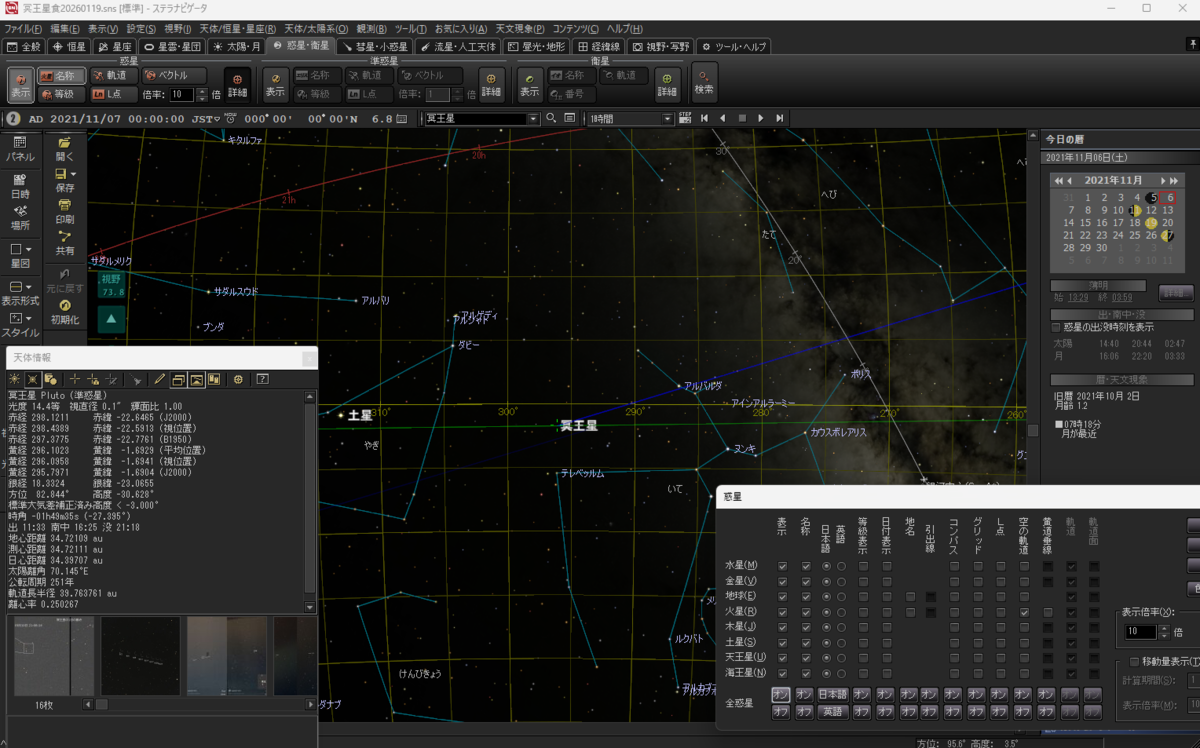Screen dimensions: 1200x748
Task: Click the image display icon in 天体情報
Action: pyautogui.click(x=197, y=379)
